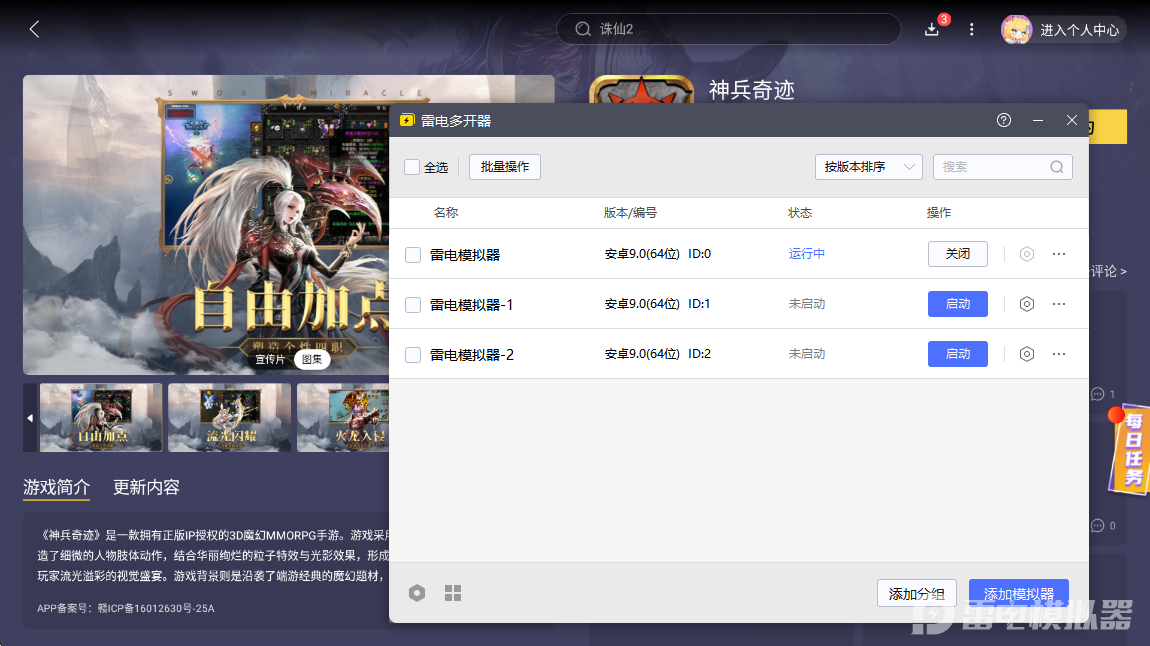Image resolution: width=1150 pixels, height=646 pixels.
Task: Click 添加模拟器 button
Action: pyautogui.click(x=1019, y=593)
